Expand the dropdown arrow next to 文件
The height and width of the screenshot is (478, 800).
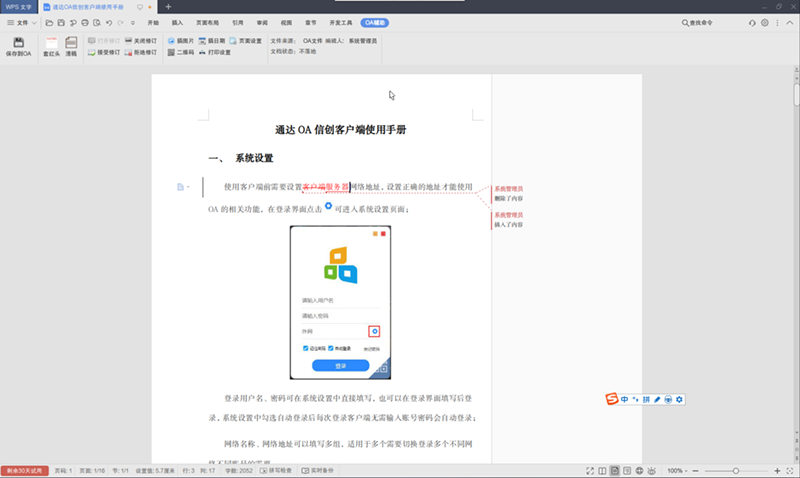click(34, 23)
